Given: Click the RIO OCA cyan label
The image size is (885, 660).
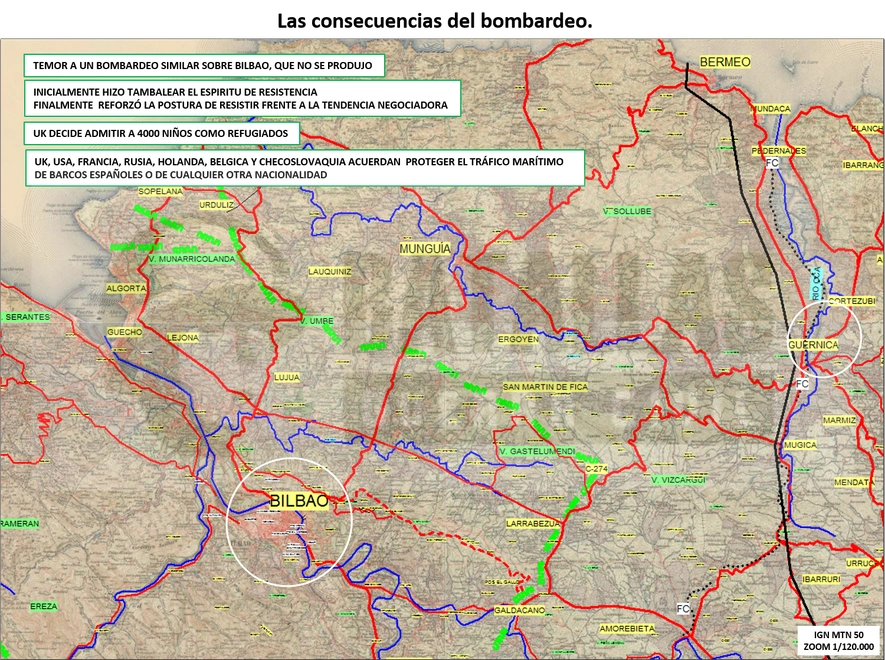Looking at the screenshot, I should pyautogui.click(x=817, y=283).
